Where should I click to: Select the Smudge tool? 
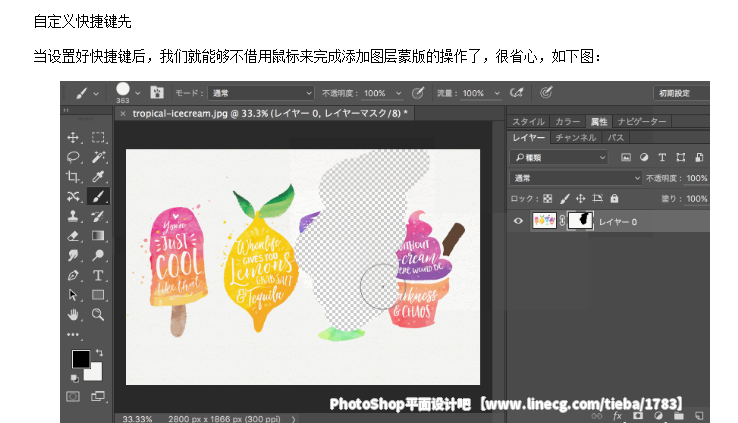73,255
